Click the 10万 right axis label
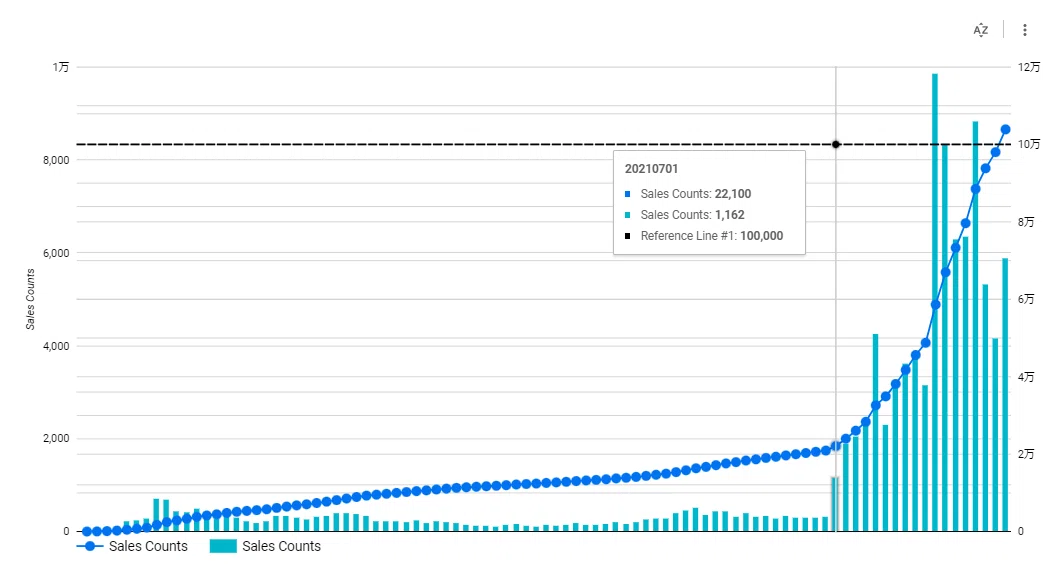Screen dimensions: 1056x567 click(1028, 144)
